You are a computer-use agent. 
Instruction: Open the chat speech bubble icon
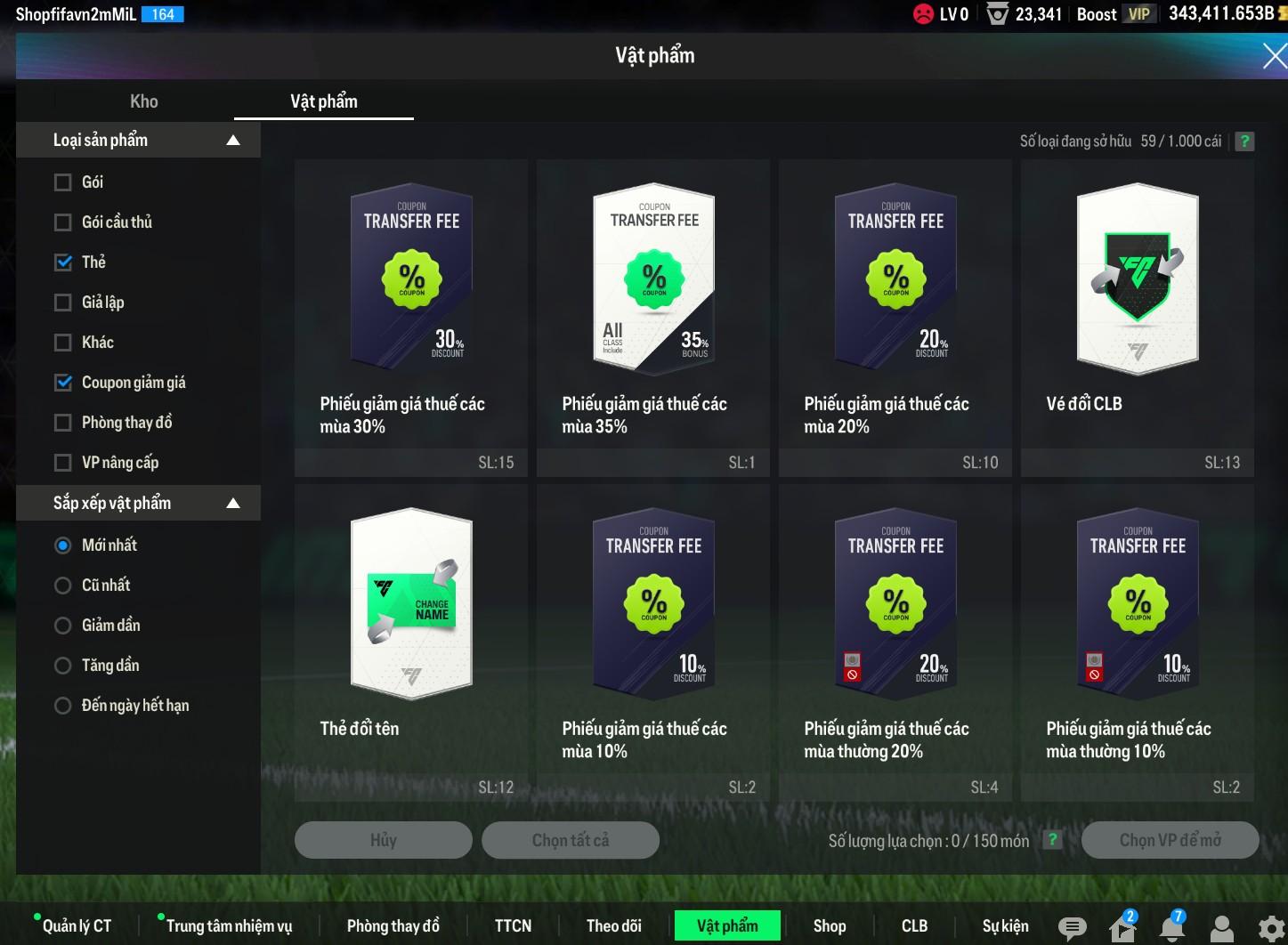click(x=1072, y=928)
